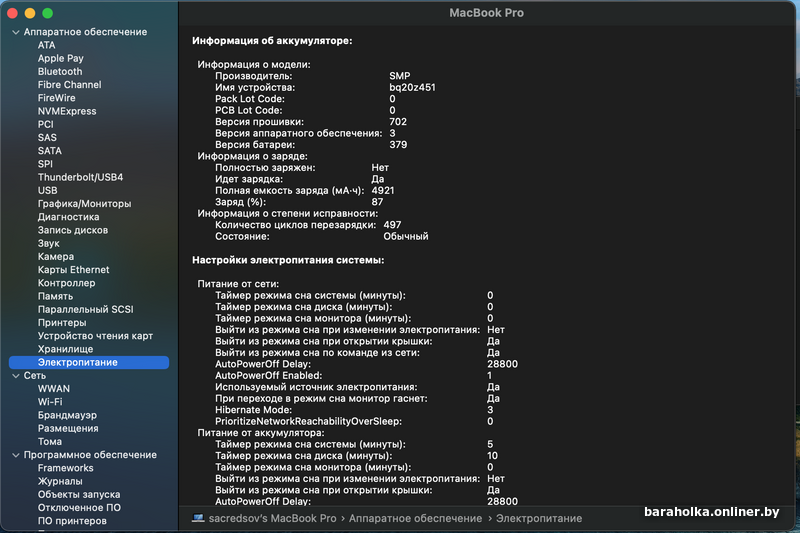Select Frameworks under software
The image size is (800, 533).
click(x=65, y=468)
